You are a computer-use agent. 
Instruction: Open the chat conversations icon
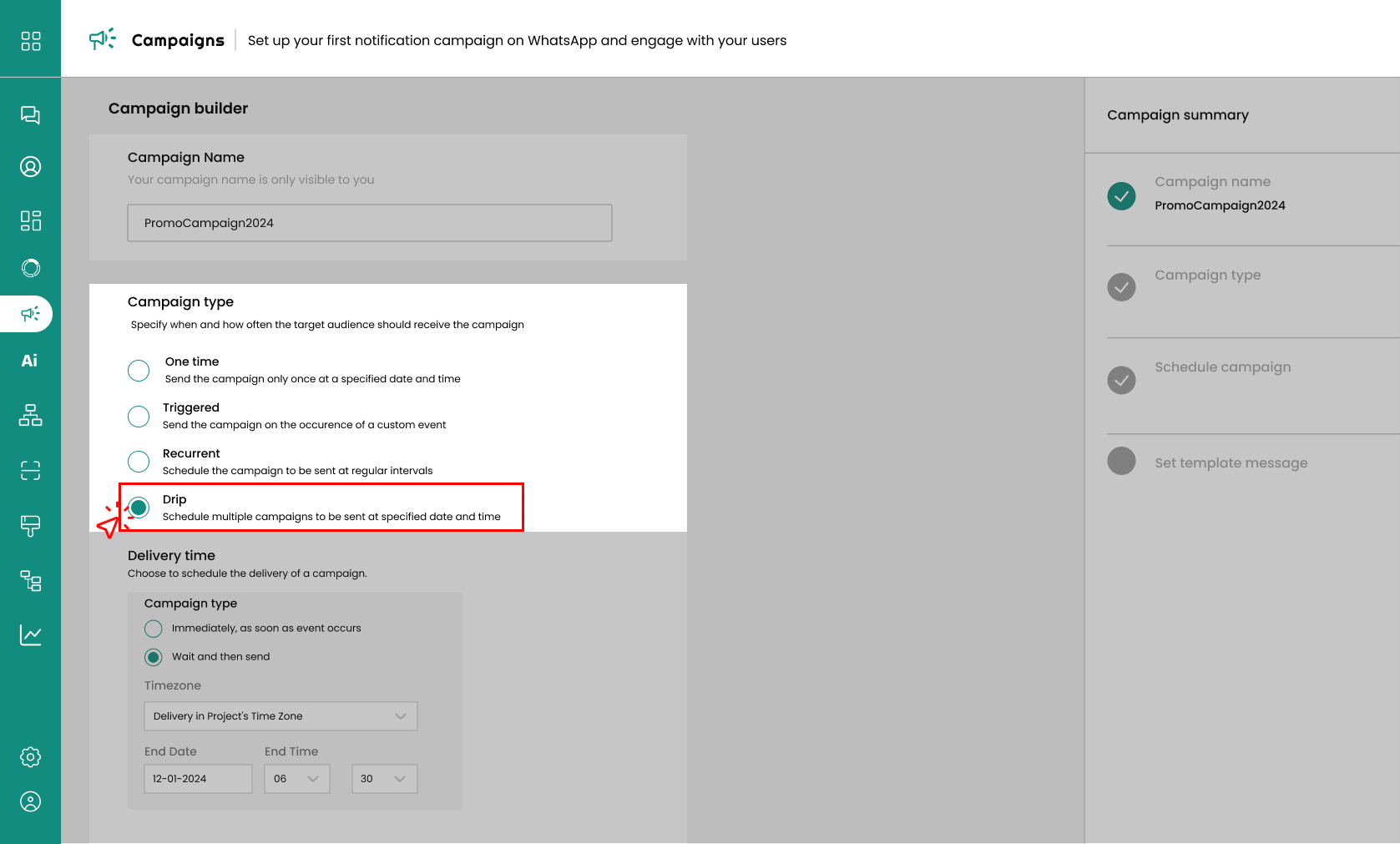coord(30,115)
